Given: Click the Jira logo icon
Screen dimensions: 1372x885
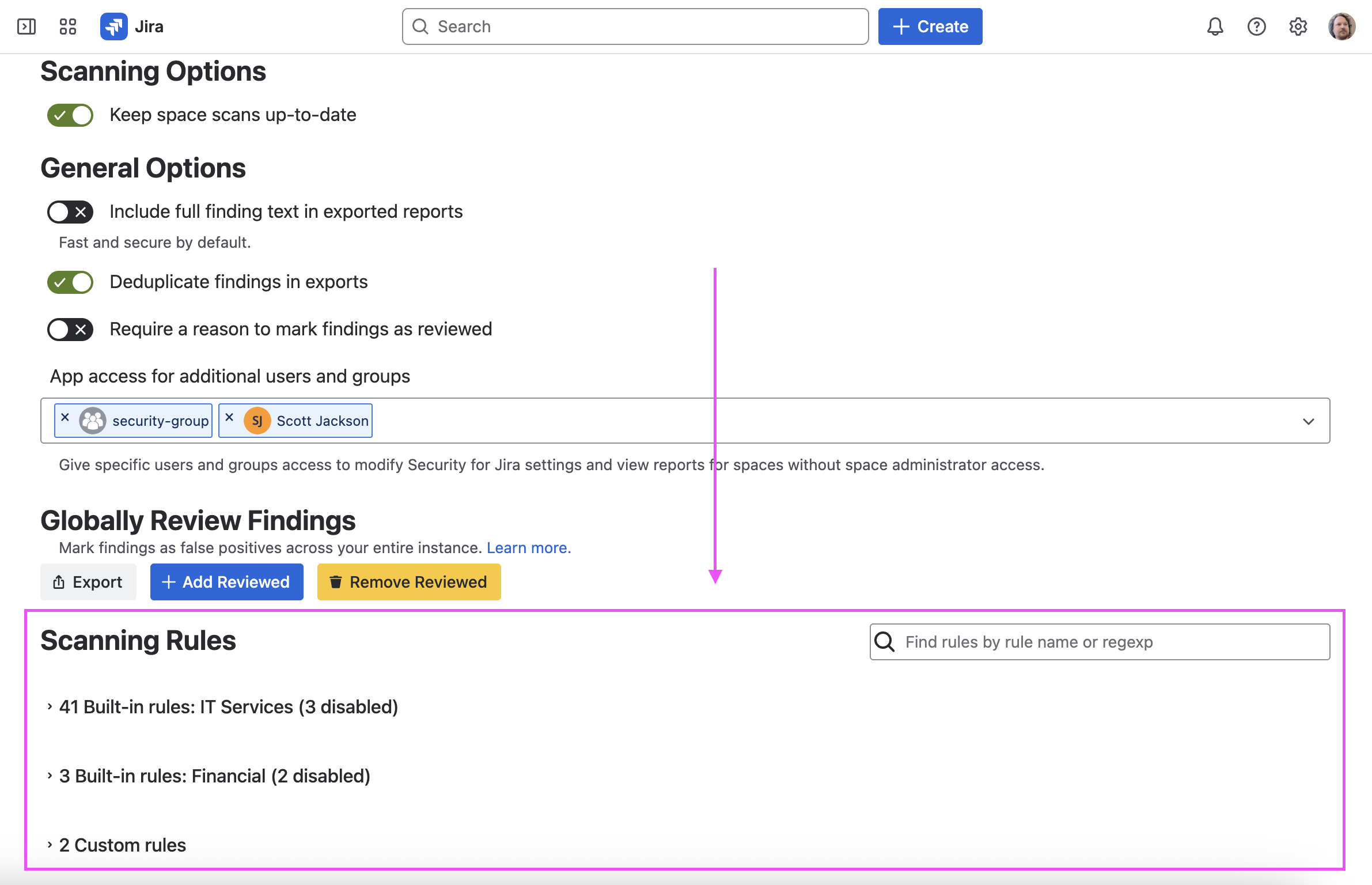Looking at the screenshot, I should pos(114,27).
